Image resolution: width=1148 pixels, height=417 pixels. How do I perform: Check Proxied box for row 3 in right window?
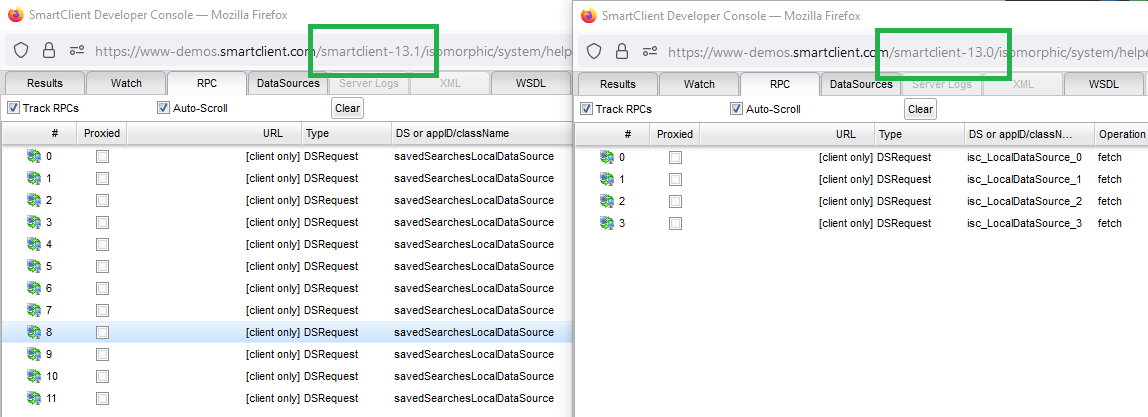pyautogui.click(x=675, y=223)
